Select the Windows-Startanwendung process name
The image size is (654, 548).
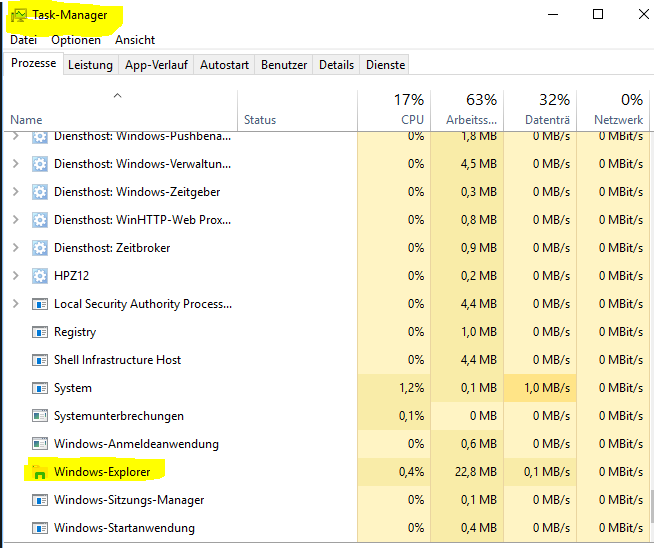pos(124,528)
